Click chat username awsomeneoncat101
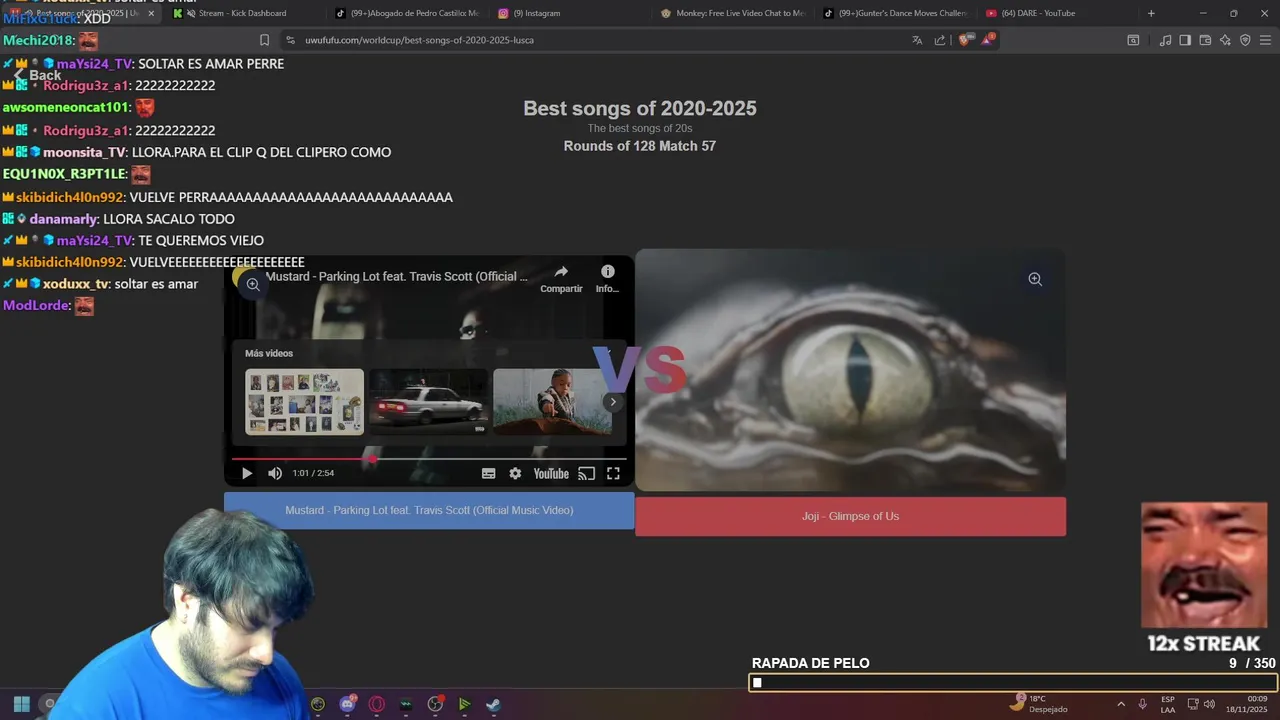 point(66,107)
